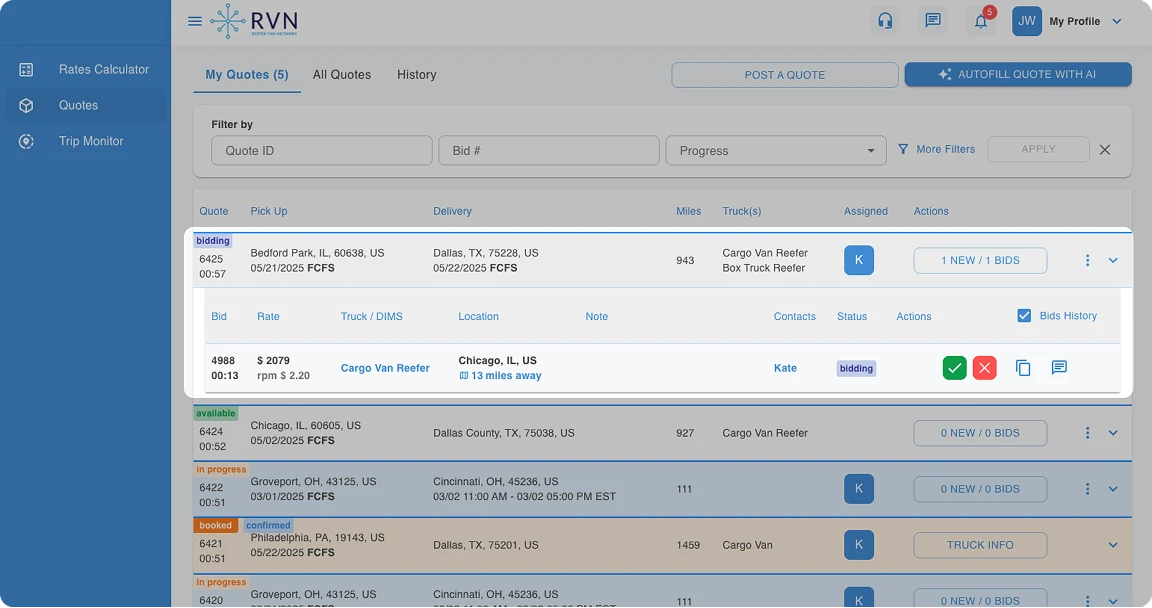Image resolution: width=1152 pixels, height=608 pixels.
Task: Click the TRUCK INFO button
Action: coord(980,545)
